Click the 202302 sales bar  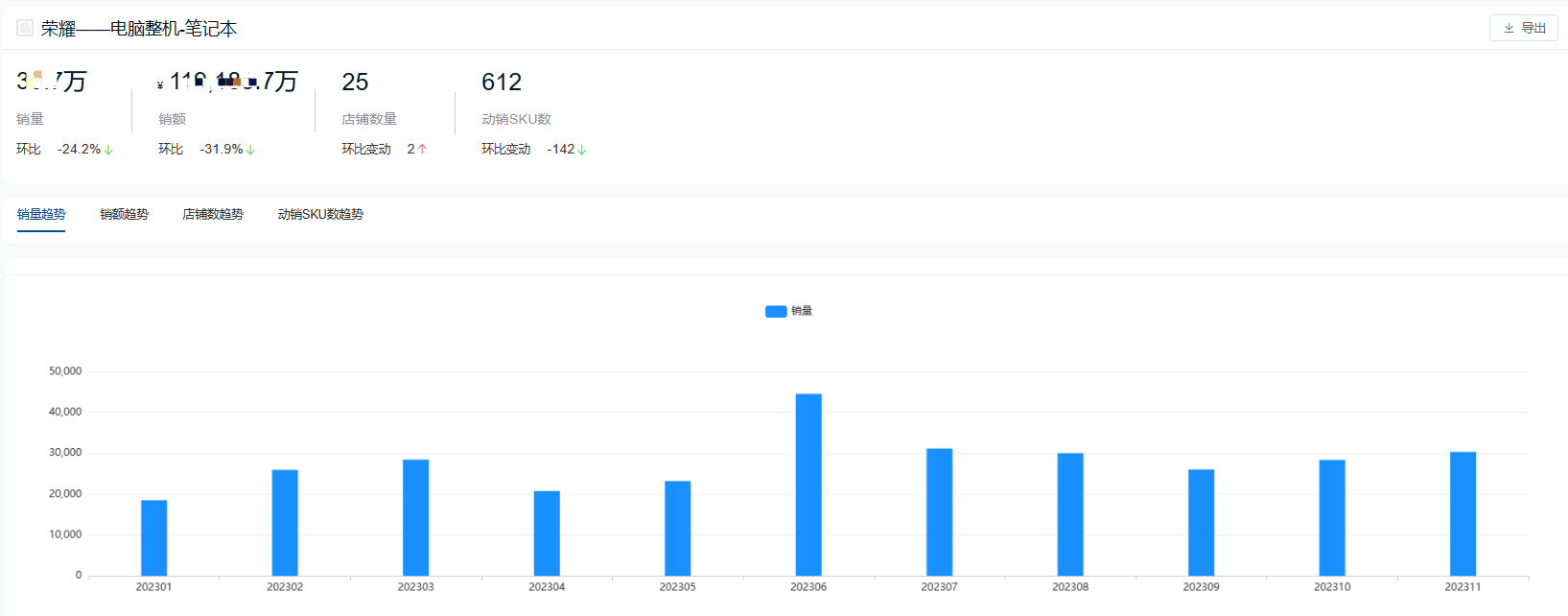[x=285, y=522]
